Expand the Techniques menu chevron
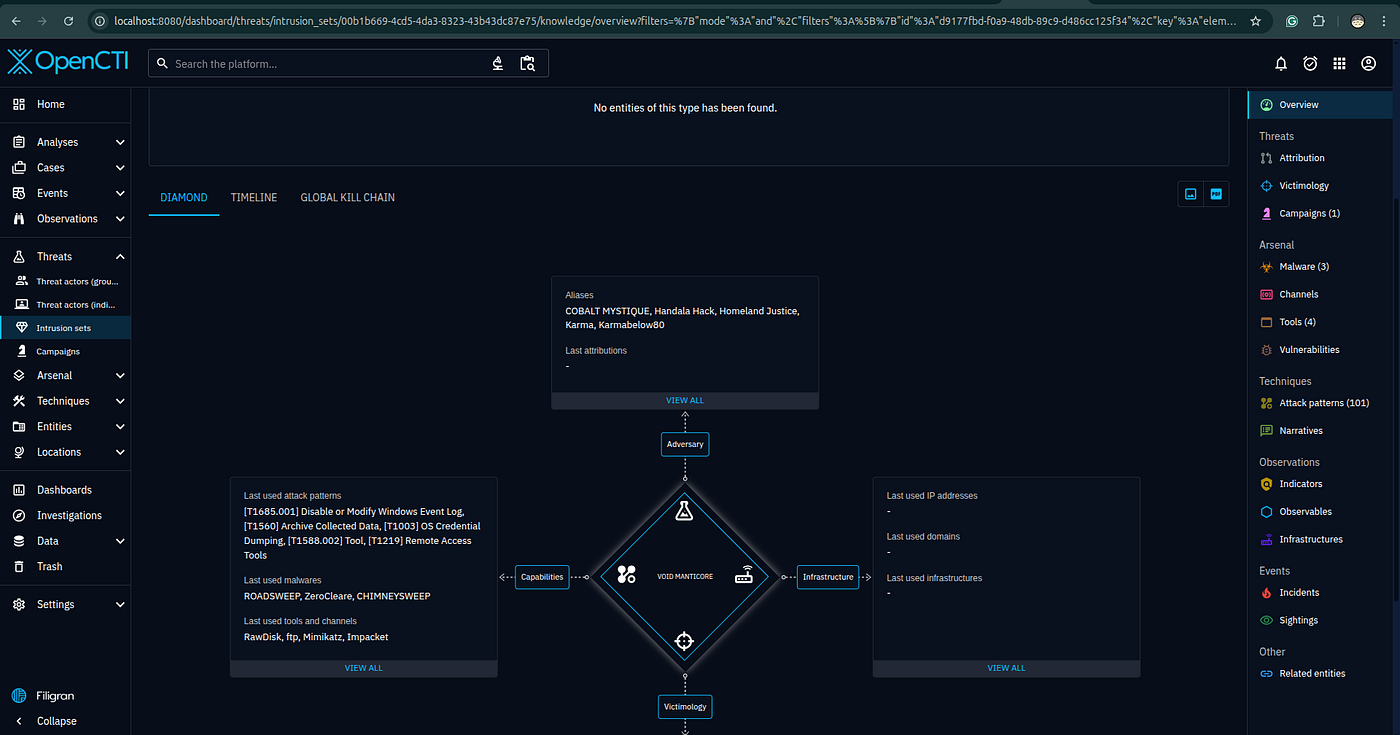The image size is (1400, 735). (x=120, y=401)
